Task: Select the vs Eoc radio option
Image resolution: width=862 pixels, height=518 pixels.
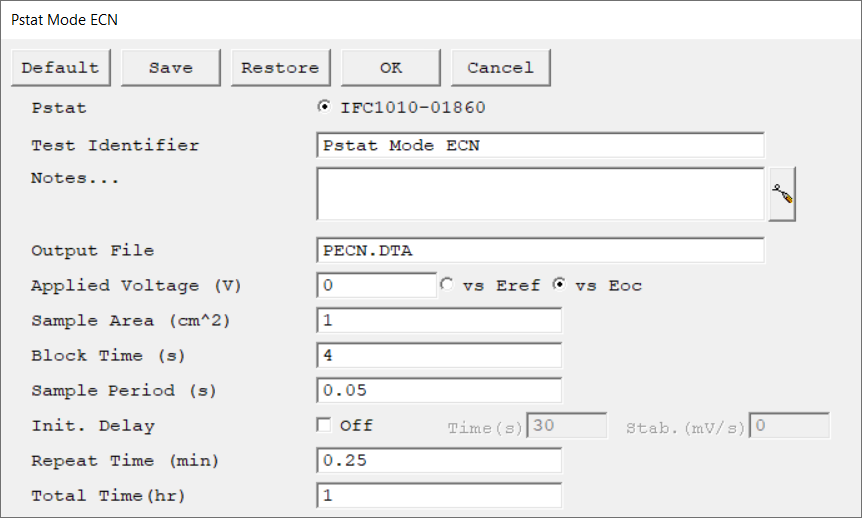Action: point(560,285)
